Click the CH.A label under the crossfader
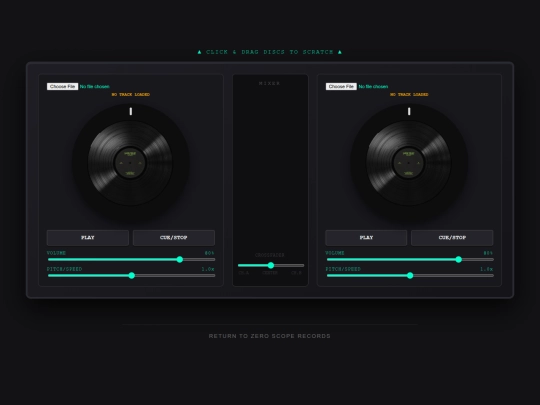 click(244, 273)
